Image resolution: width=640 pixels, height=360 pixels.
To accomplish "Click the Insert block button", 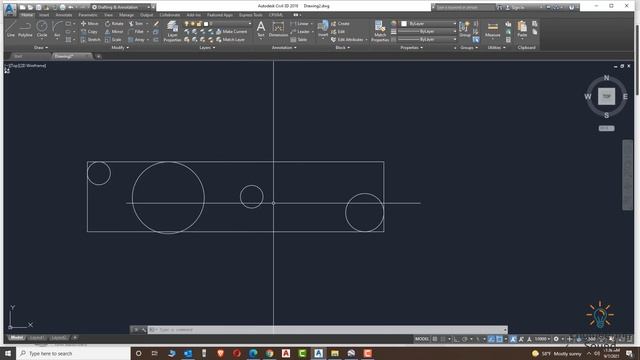I will (x=323, y=29).
